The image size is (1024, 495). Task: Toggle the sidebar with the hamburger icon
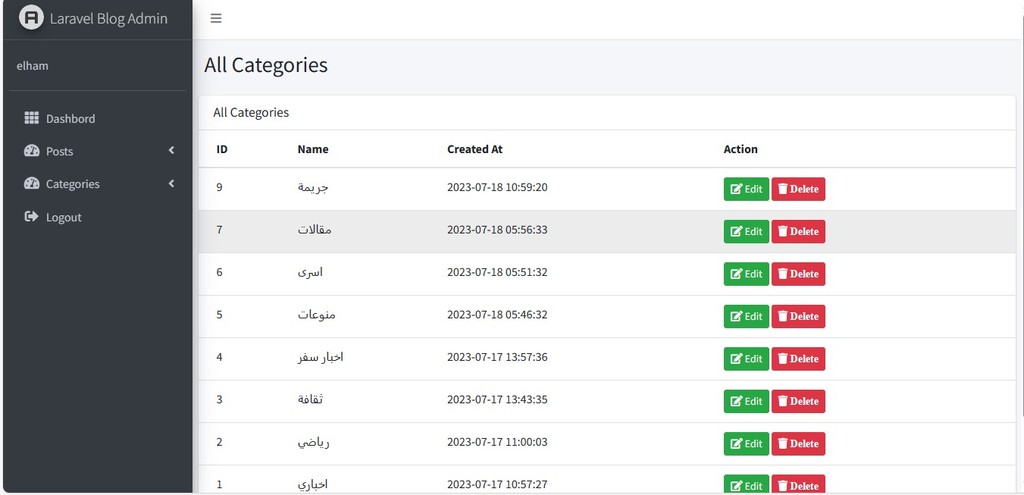coord(216,18)
